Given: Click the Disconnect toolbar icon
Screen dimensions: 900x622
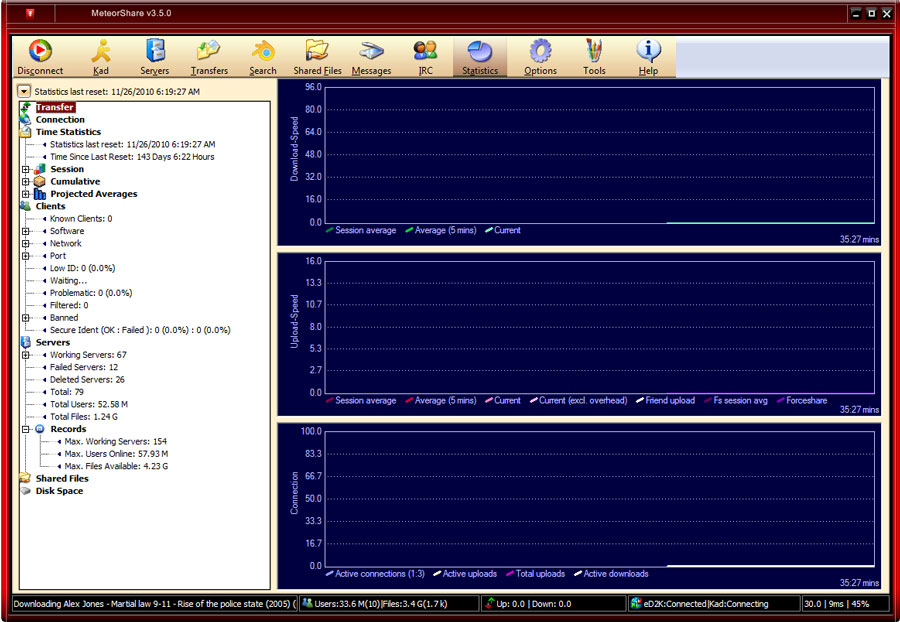Looking at the screenshot, I should click(40, 56).
